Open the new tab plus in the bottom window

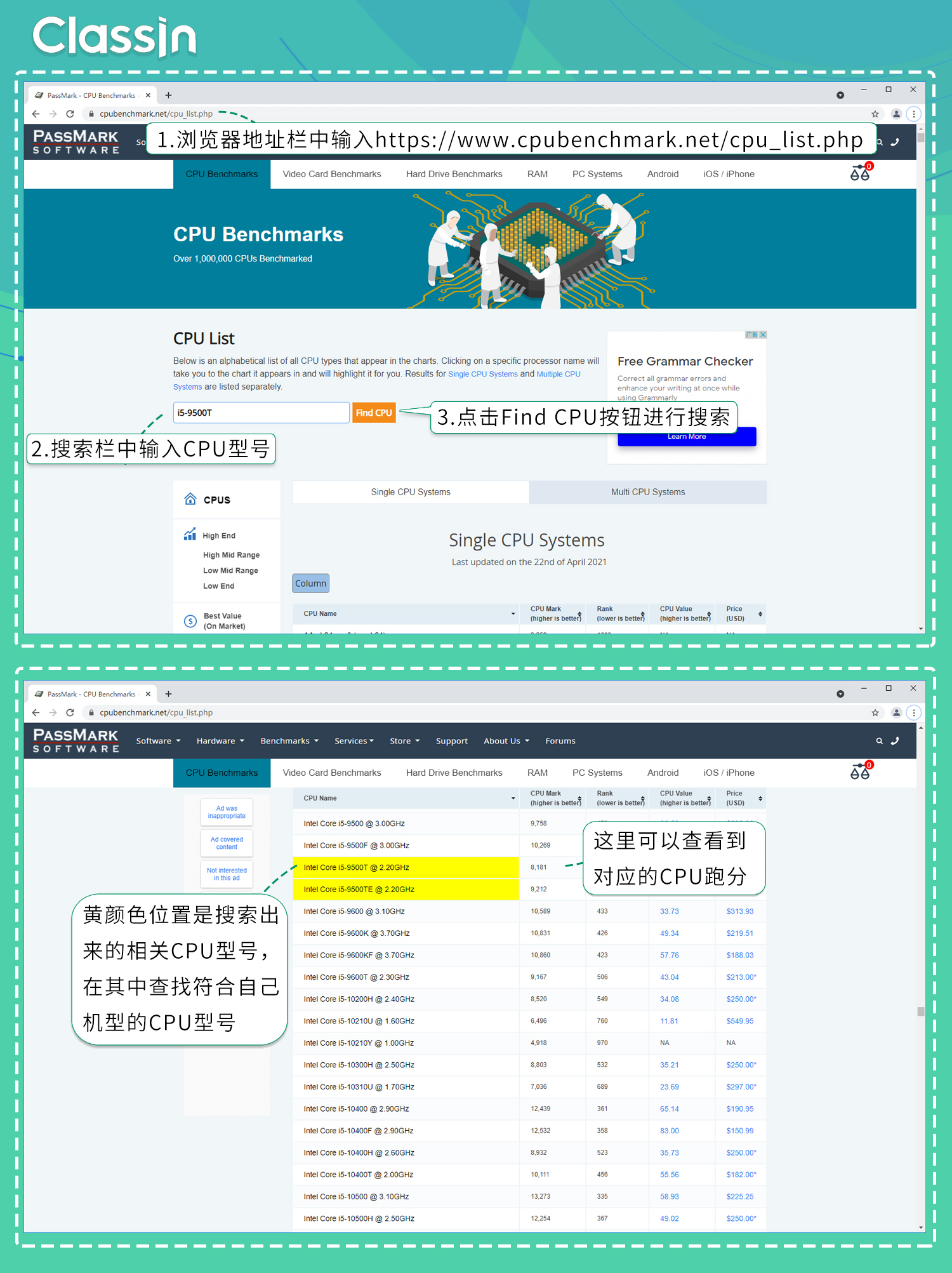coord(168,694)
